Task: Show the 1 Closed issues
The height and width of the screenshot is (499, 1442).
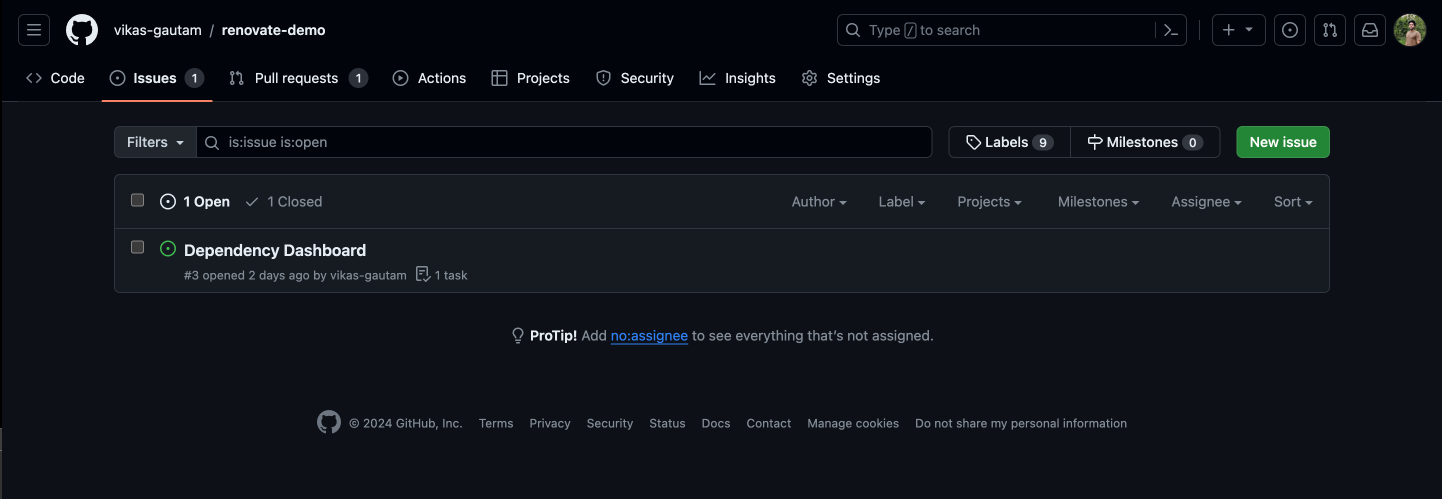Action: click(x=284, y=202)
